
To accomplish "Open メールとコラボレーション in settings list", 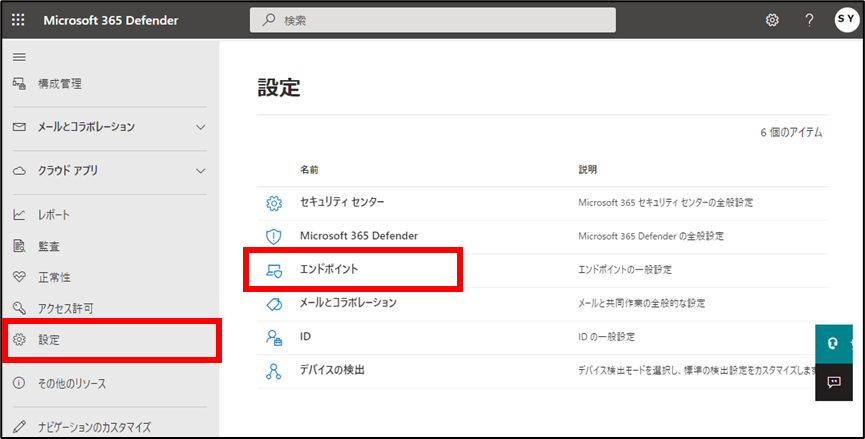I will (348, 303).
